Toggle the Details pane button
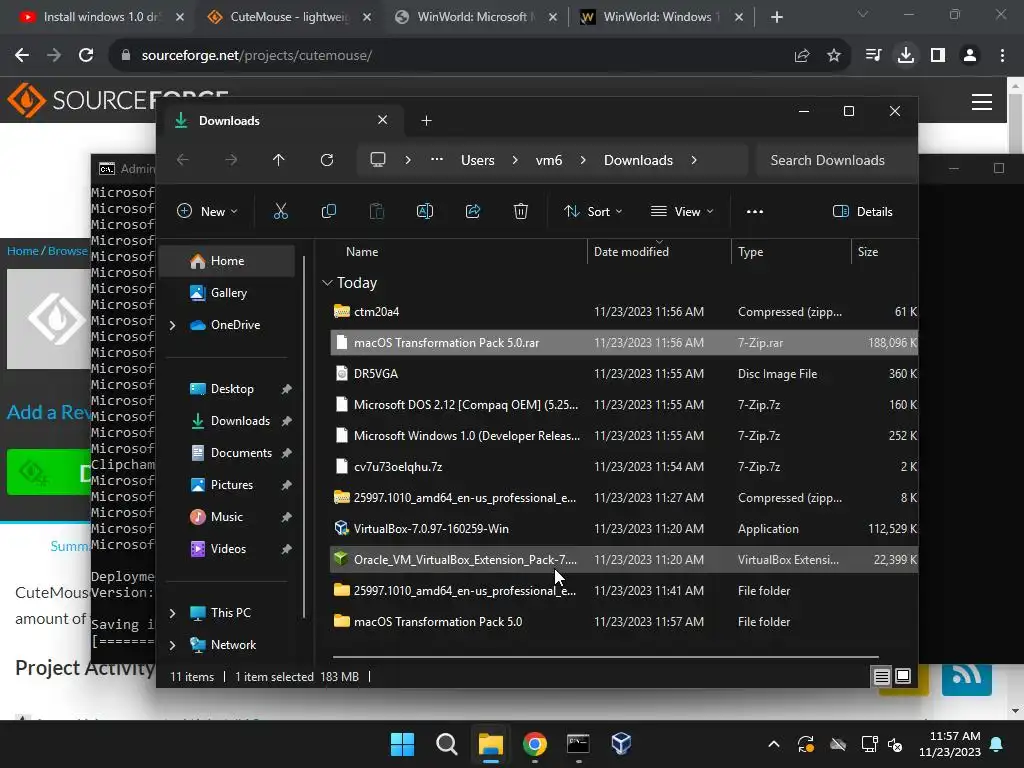This screenshot has height=768, width=1024. click(x=863, y=211)
